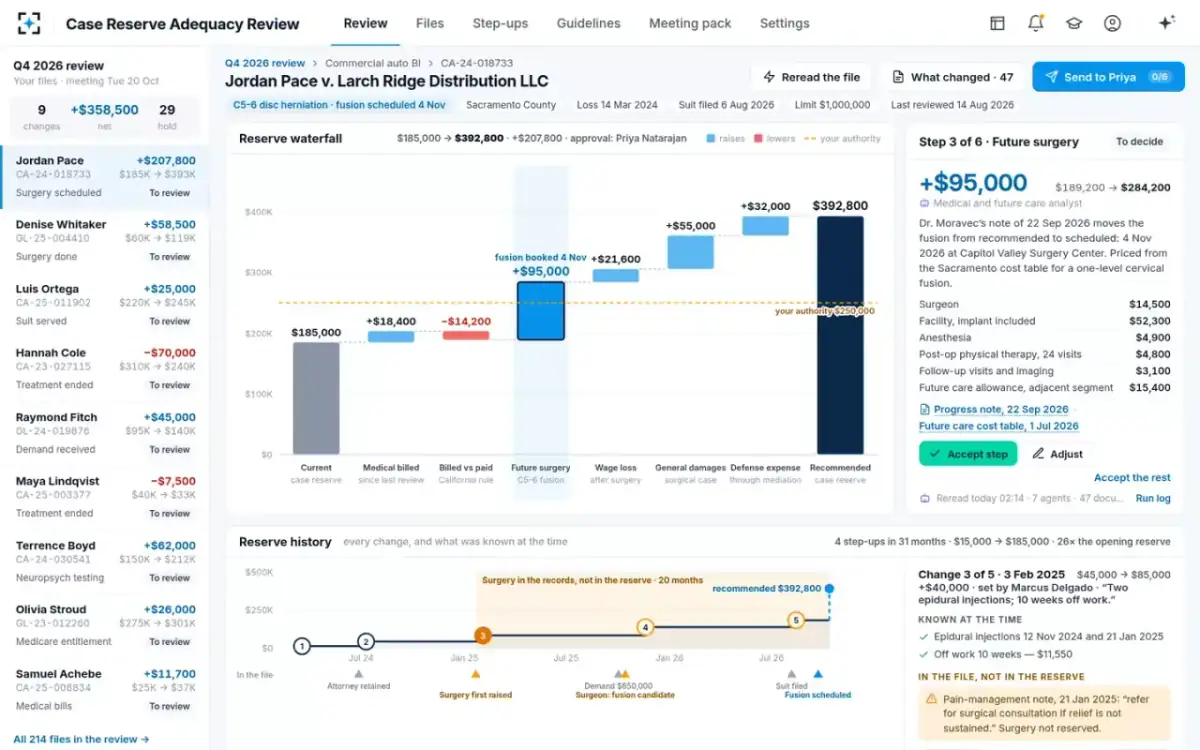Click the app logo icon
The width and height of the screenshot is (1200, 750).
tap(29, 23)
